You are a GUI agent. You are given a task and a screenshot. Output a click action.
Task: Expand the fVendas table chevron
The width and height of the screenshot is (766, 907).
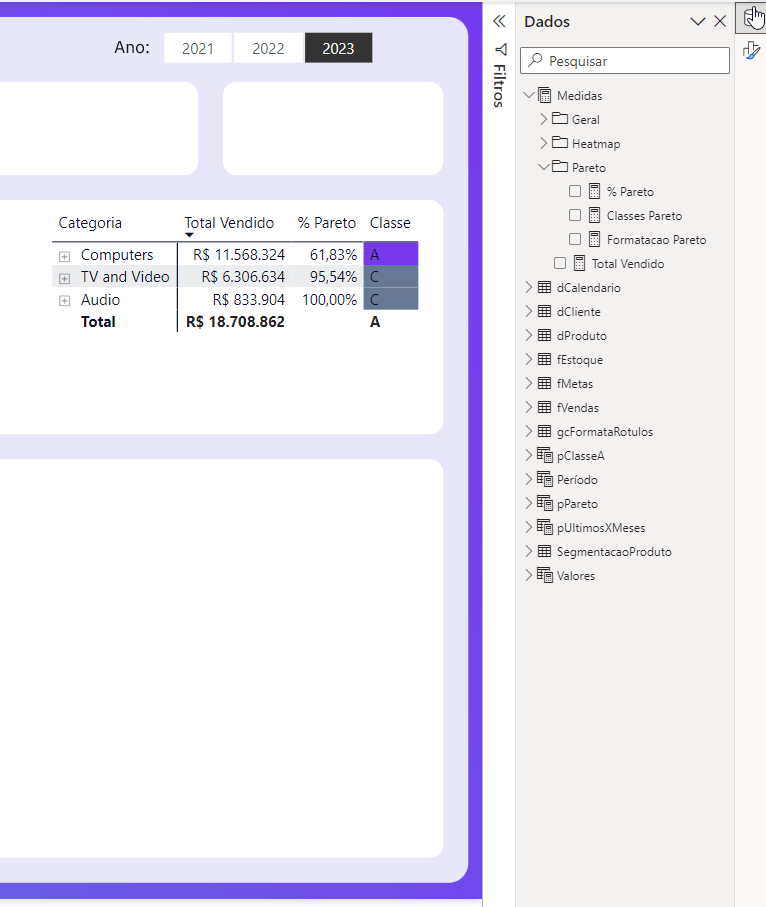tap(528, 407)
